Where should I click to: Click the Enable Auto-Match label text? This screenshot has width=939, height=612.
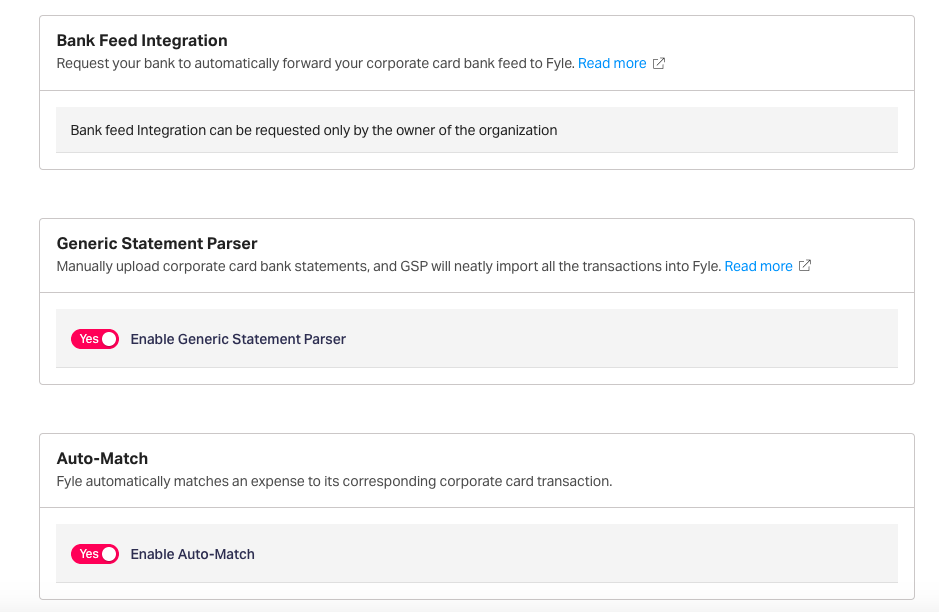(192, 554)
